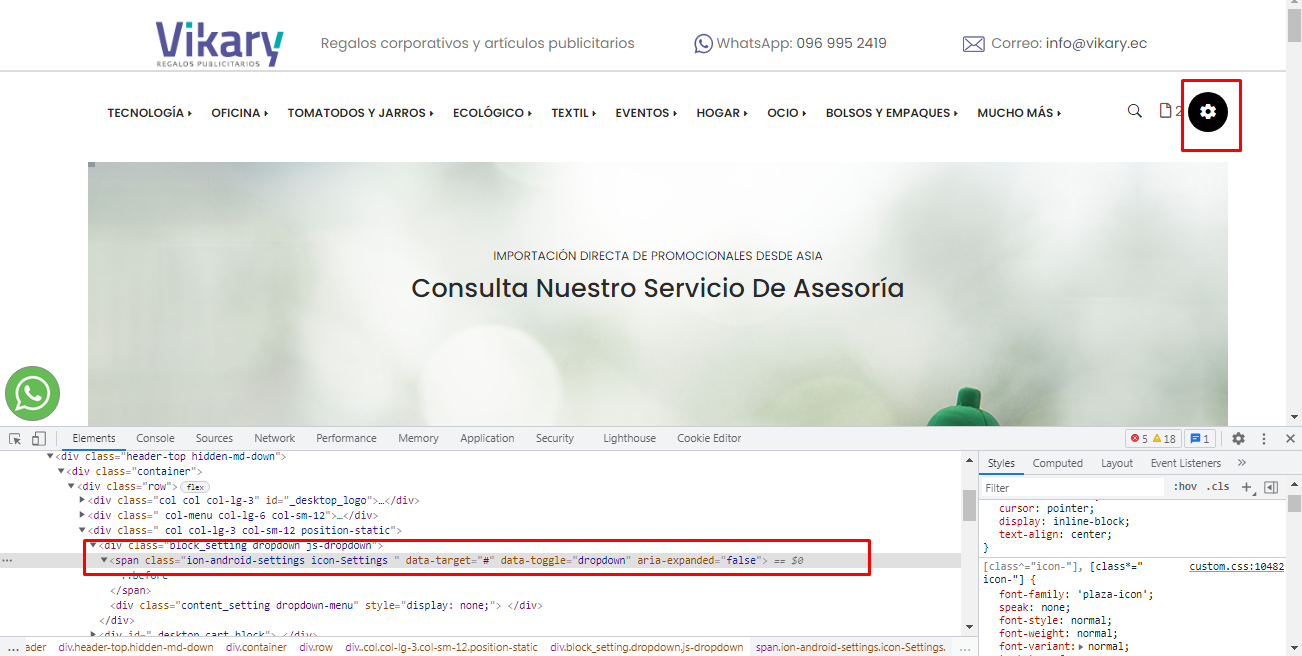The height and width of the screenshot is (656, 1302).
Task: Switch to the Sources tab
Action: coord(214,438)
